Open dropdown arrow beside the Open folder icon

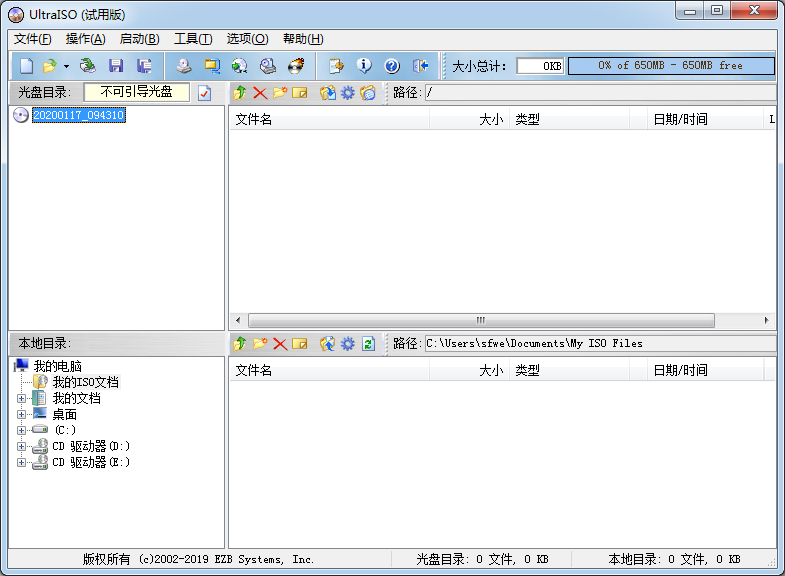(66, 67)
